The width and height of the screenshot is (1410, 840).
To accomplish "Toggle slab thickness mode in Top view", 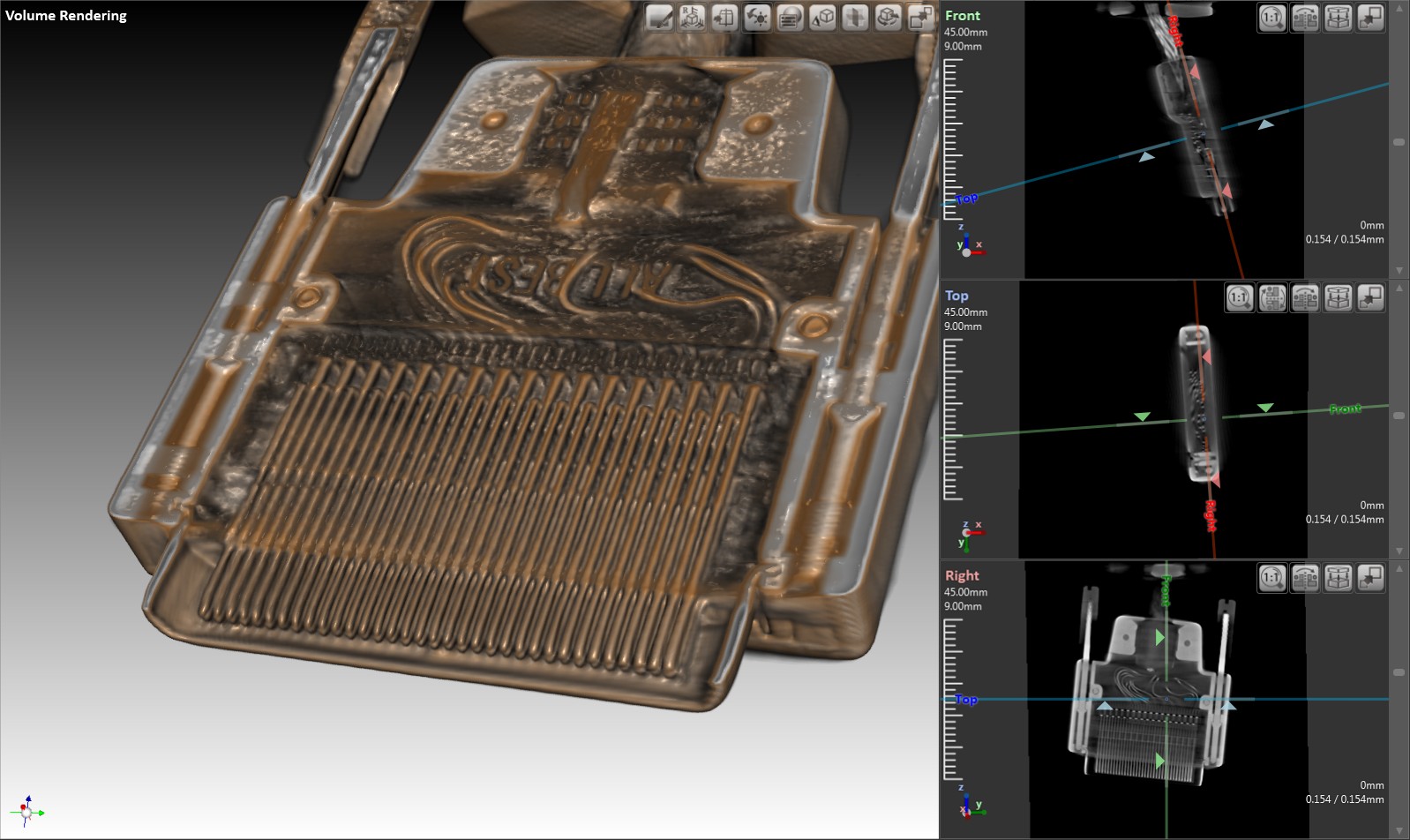I will pyautogui.click(x=1339, y=298).
